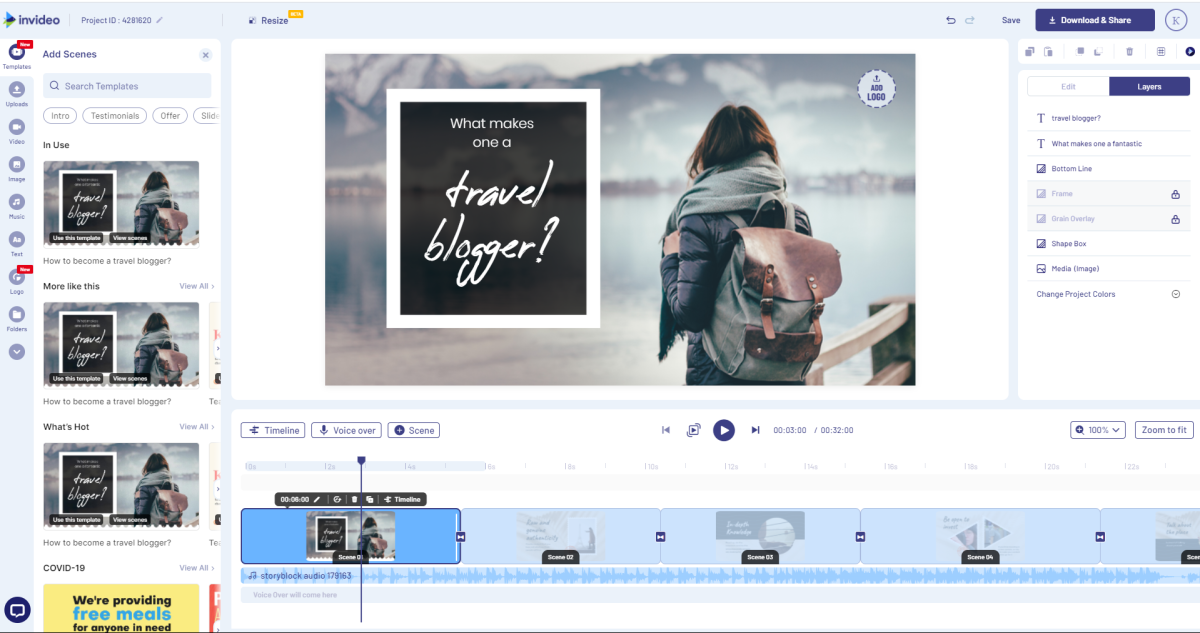Duplicate Scene 01 from clip toolbar

click(370, 499)
